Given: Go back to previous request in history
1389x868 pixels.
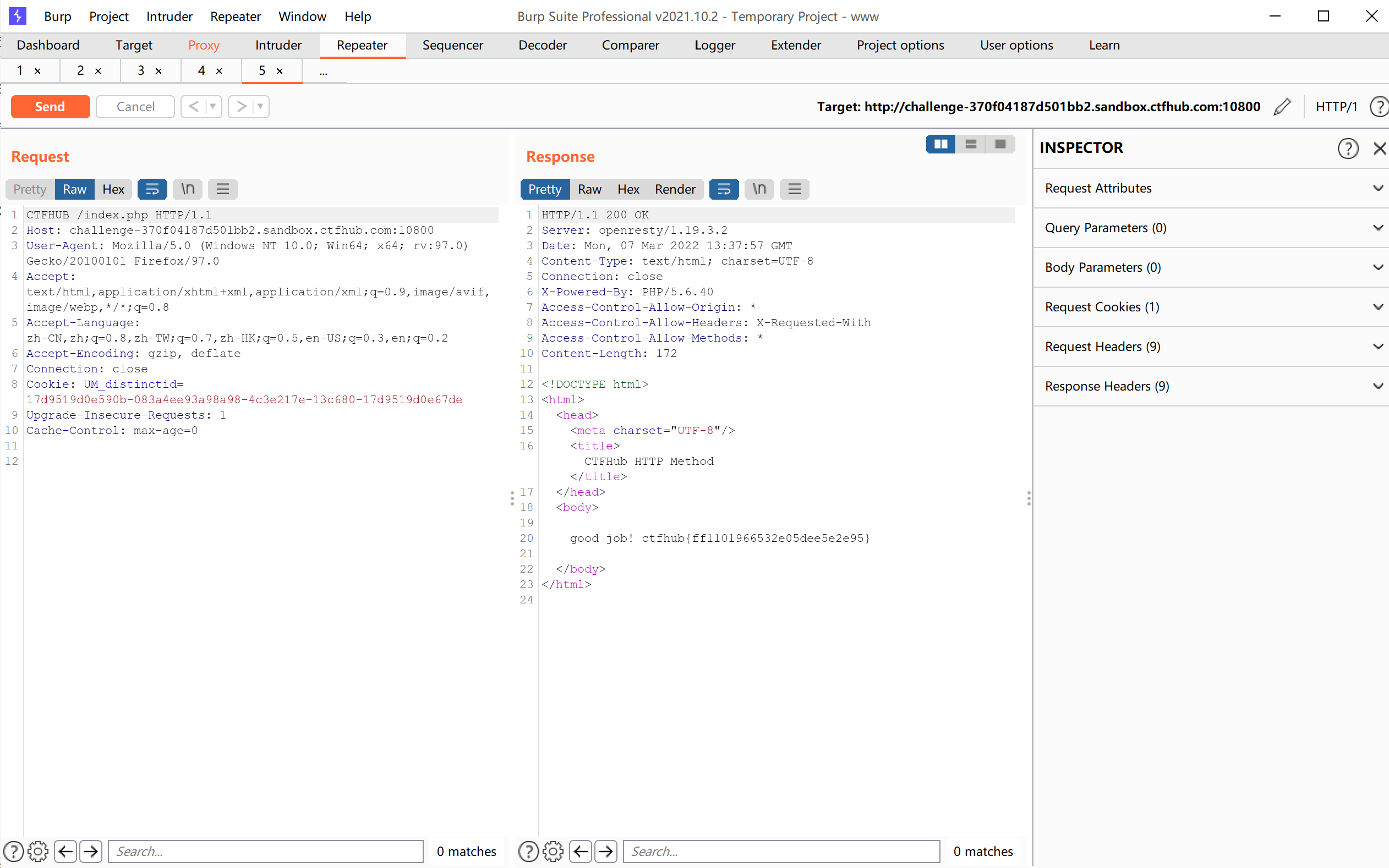Looking at the screenshot, I should pyautogui.click(x=194, y=107).
